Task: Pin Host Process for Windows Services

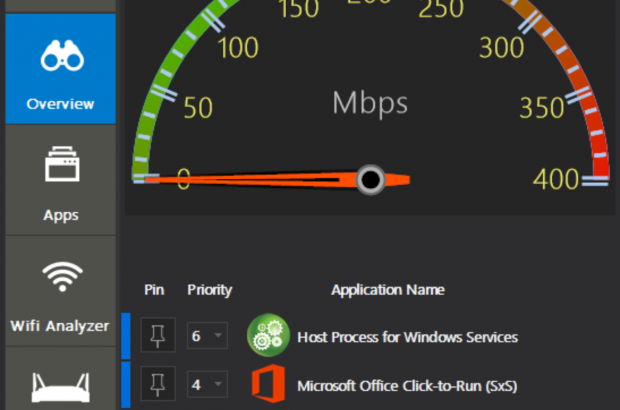Action: (x=157, y=336)
